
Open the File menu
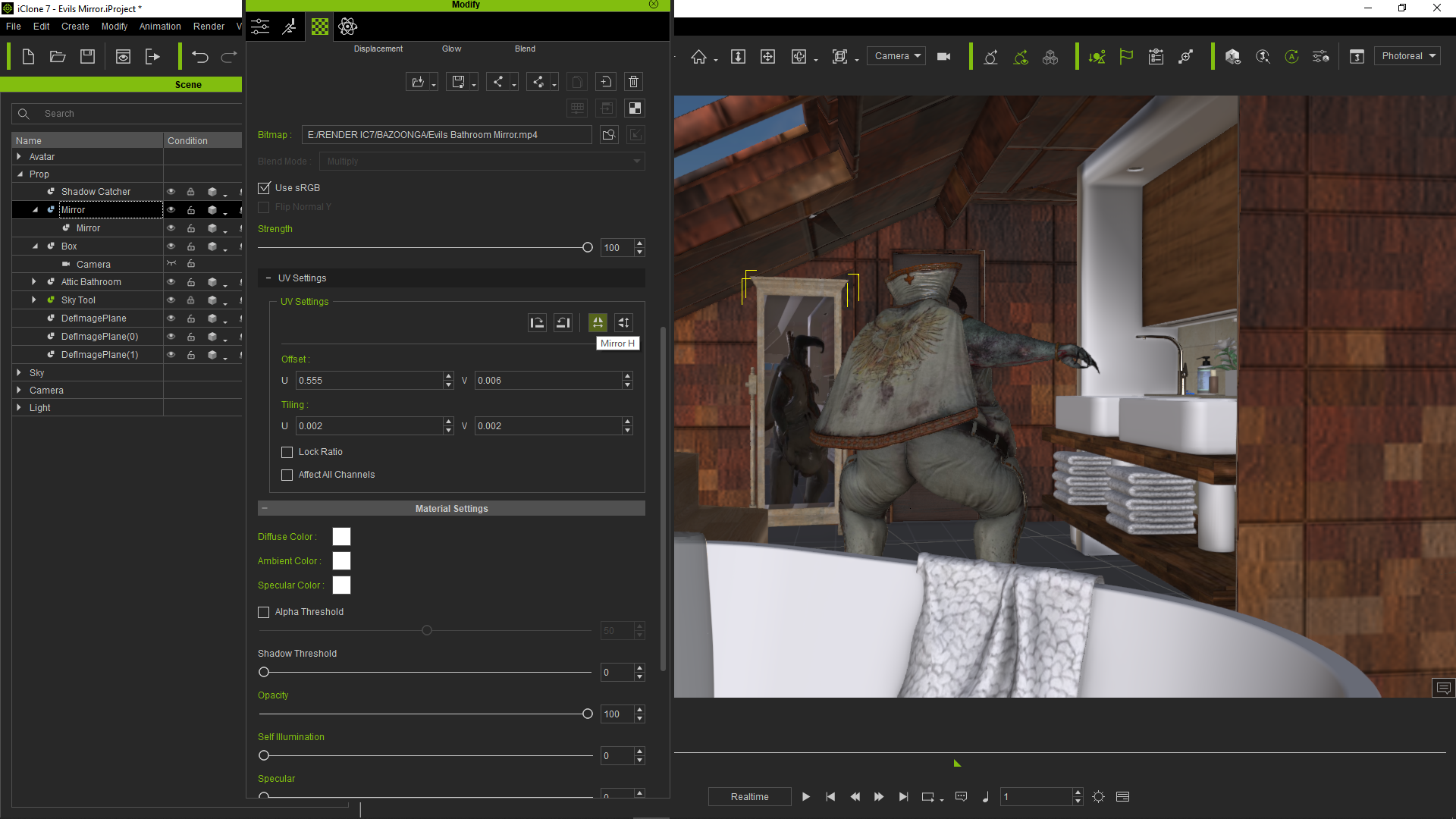click(14, 27)
